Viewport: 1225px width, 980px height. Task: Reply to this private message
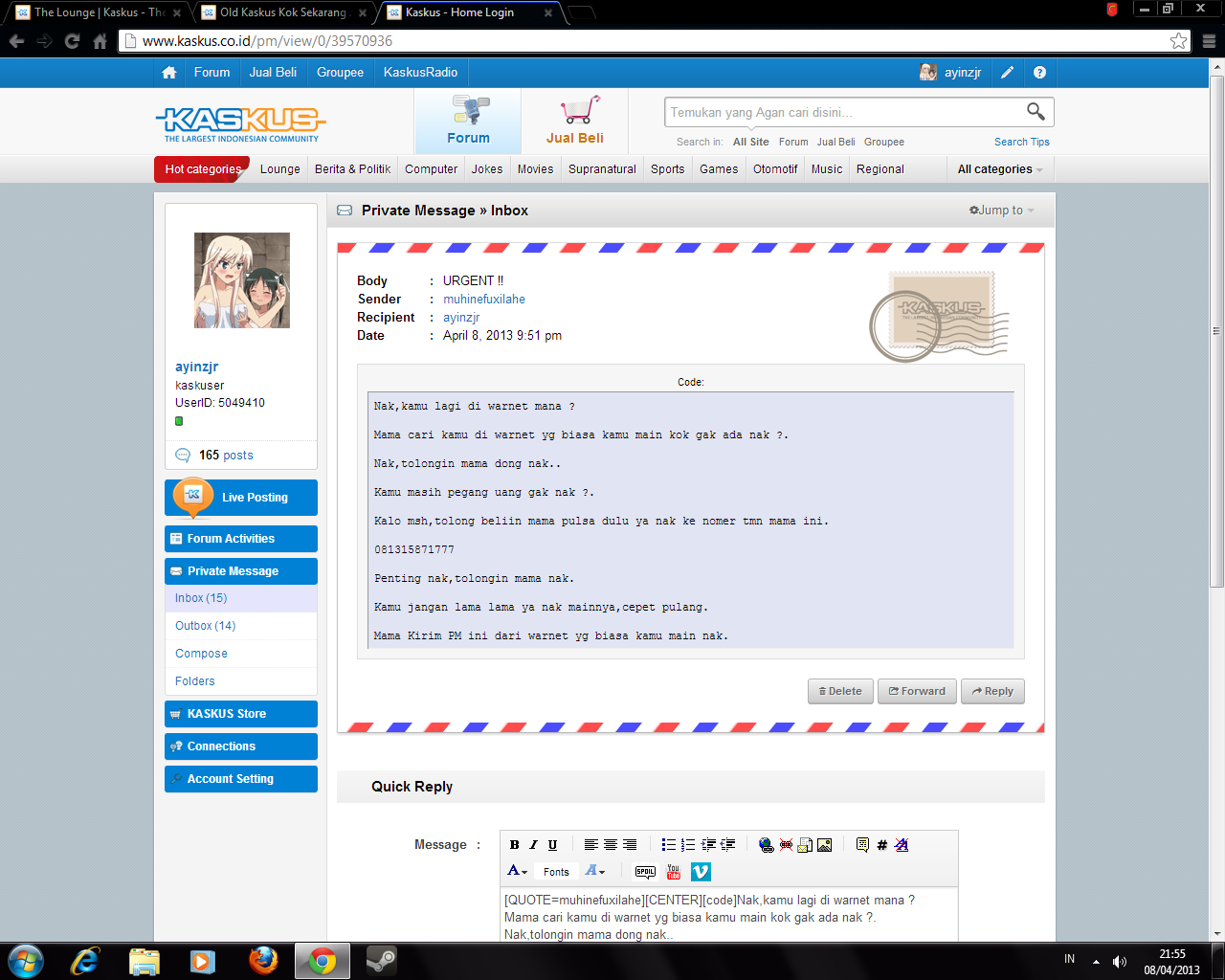992,691
